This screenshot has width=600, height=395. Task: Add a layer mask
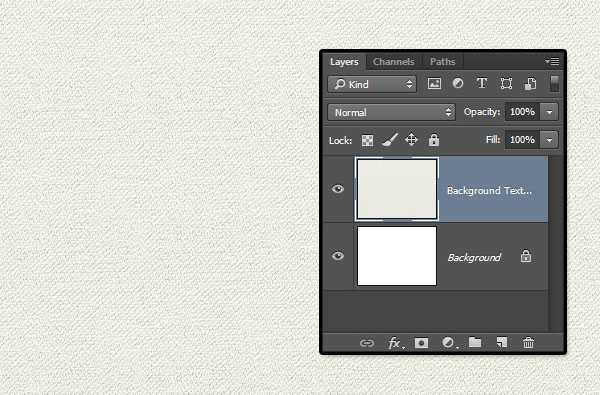(x=421, y=343)
